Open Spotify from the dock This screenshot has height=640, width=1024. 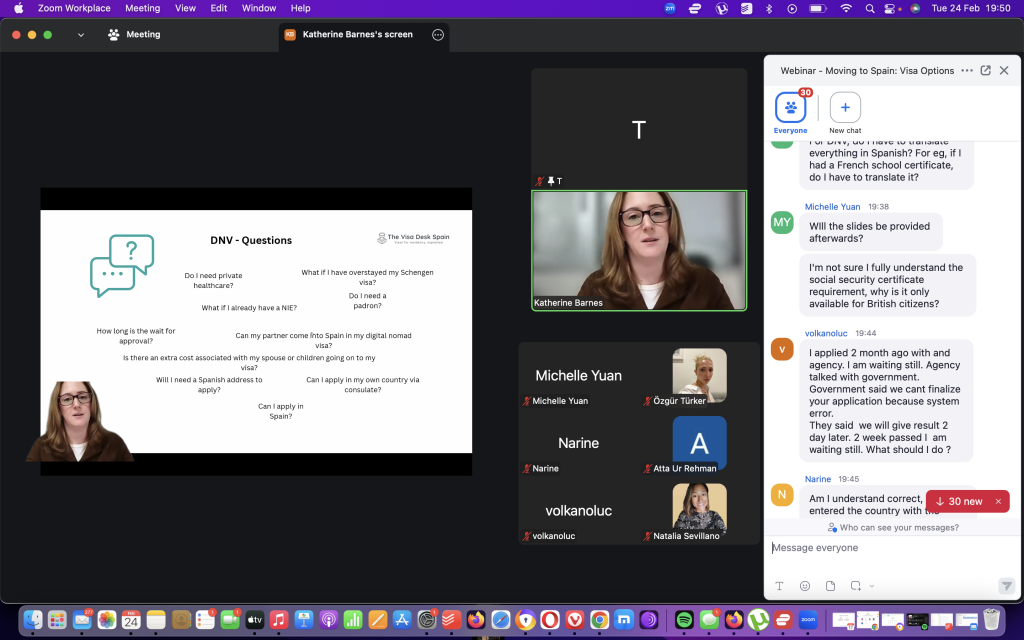(684, 619)
